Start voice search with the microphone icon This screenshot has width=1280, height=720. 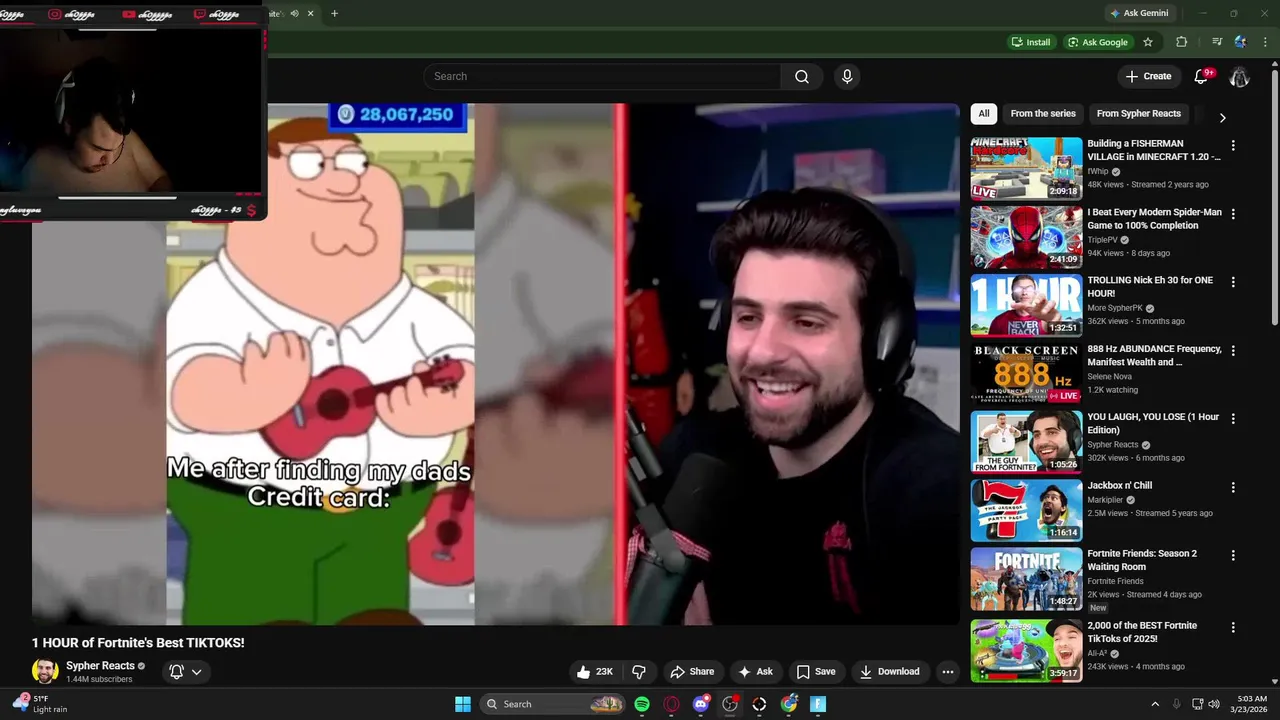[847, 77]
